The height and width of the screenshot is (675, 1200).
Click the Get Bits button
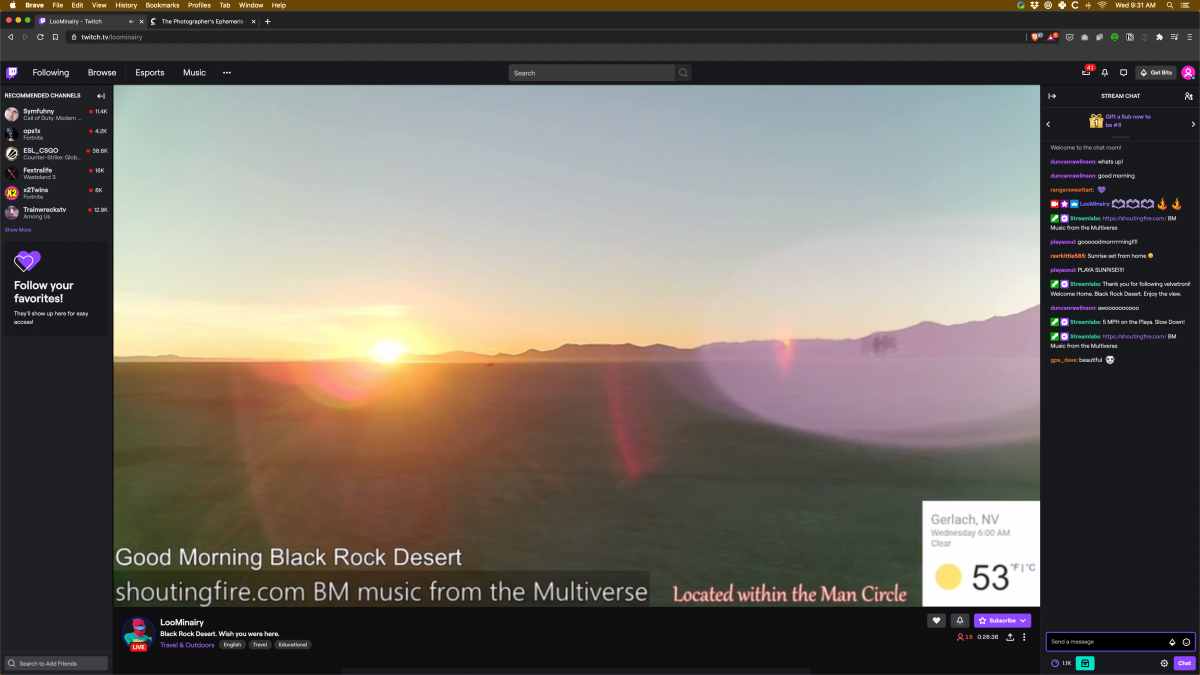tap(1156, 72)
